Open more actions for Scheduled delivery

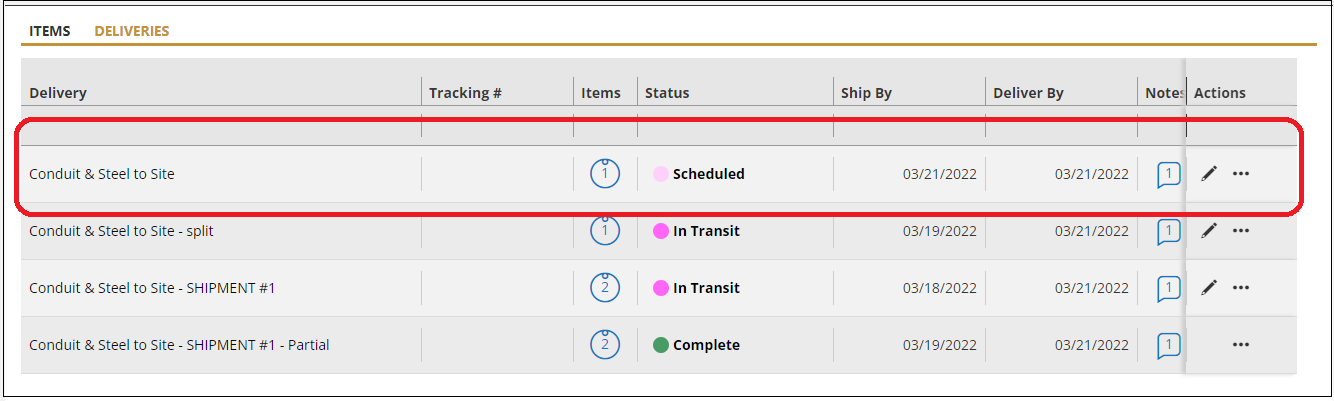tap(1241, 174)
